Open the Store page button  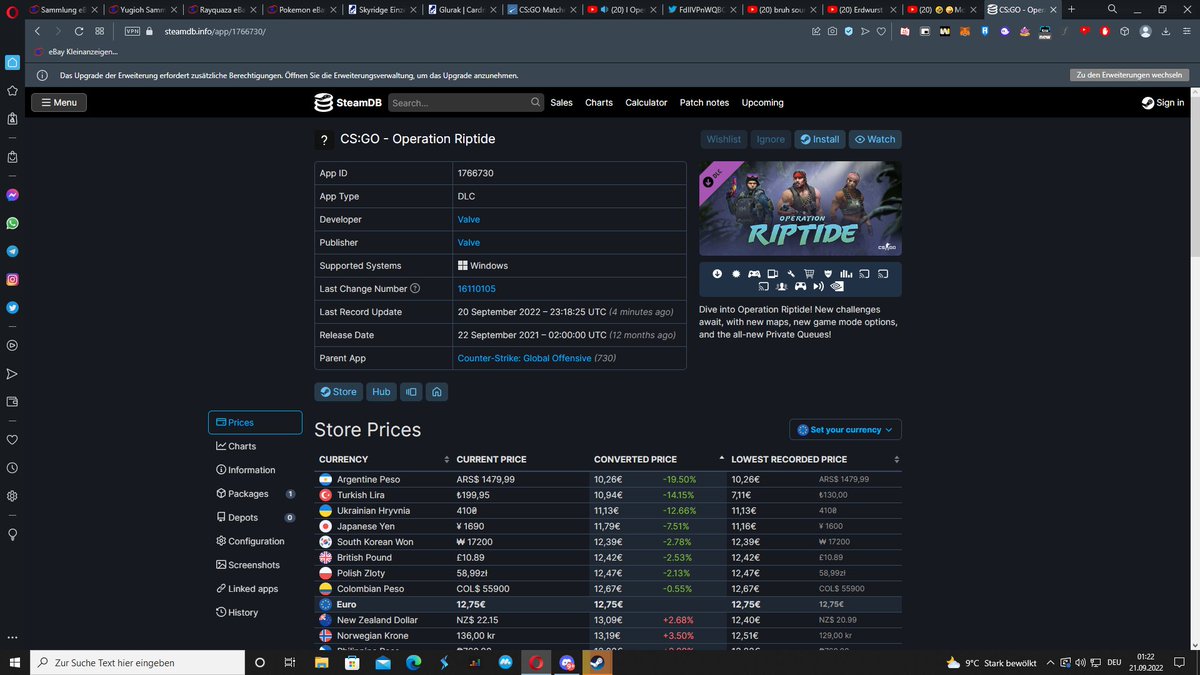point(338,392)
